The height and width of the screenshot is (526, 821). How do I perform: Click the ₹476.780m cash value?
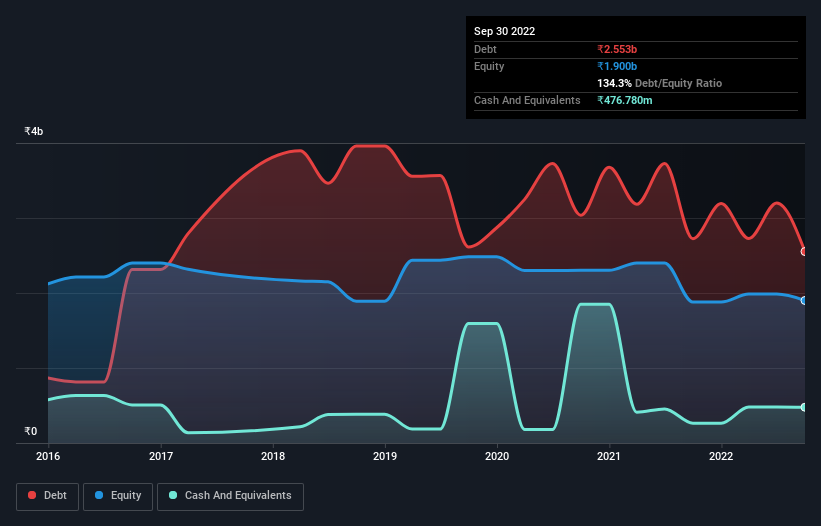point(625,100)
